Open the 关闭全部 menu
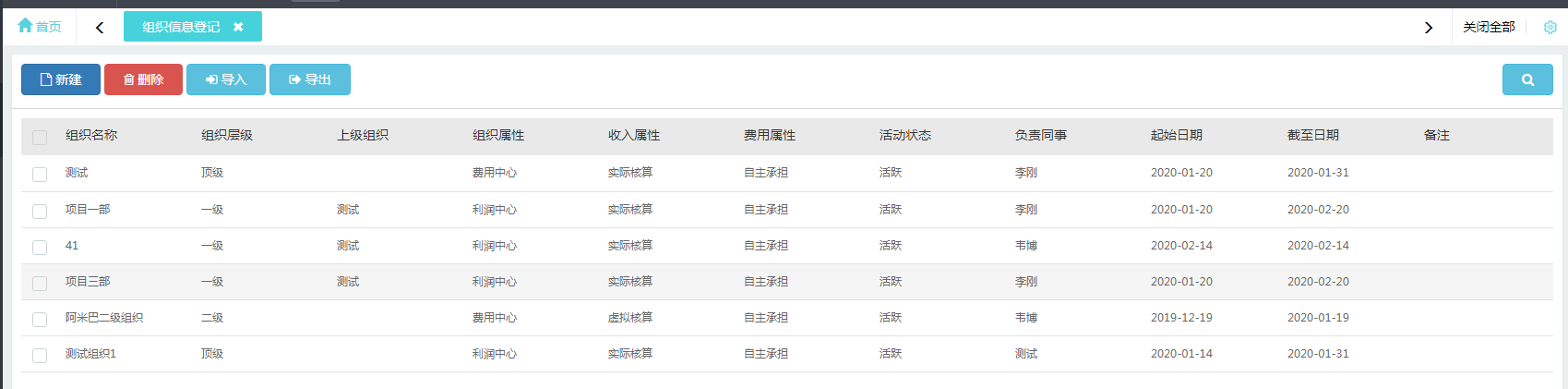Viewport: 1568px width, 389px height. (1488, 27)
